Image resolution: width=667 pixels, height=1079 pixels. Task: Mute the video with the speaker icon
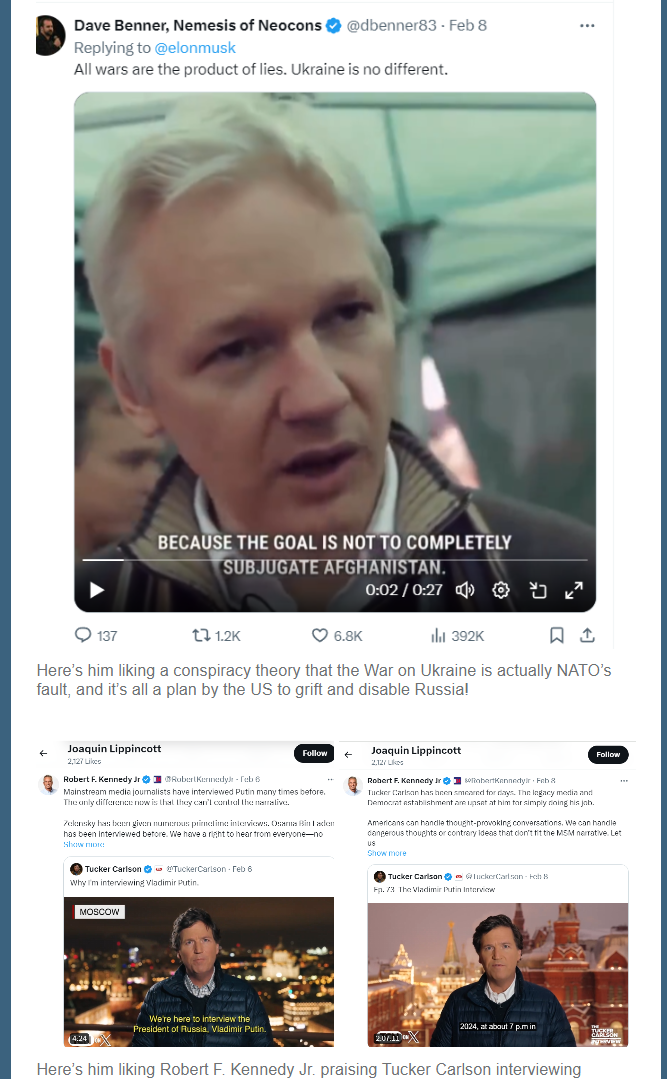pos(465,590)
